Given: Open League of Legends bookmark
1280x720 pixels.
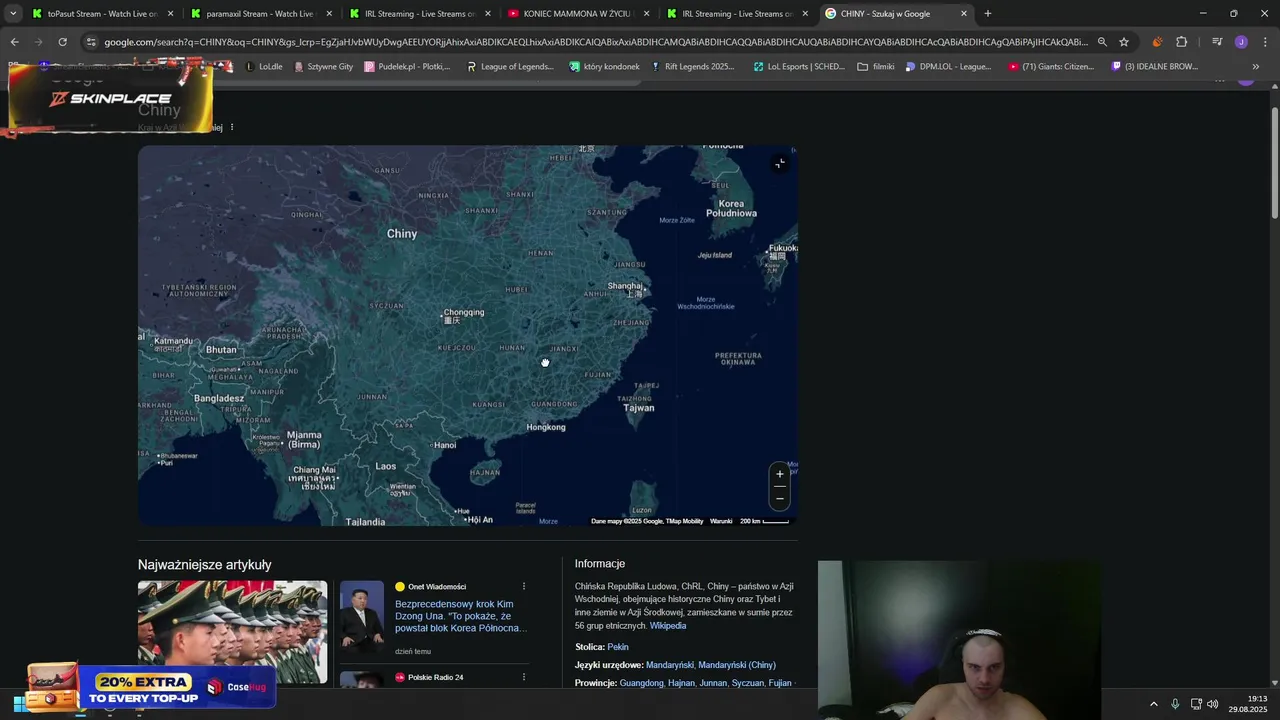Looking at the screenshot, I should click(x=510, y=67).
